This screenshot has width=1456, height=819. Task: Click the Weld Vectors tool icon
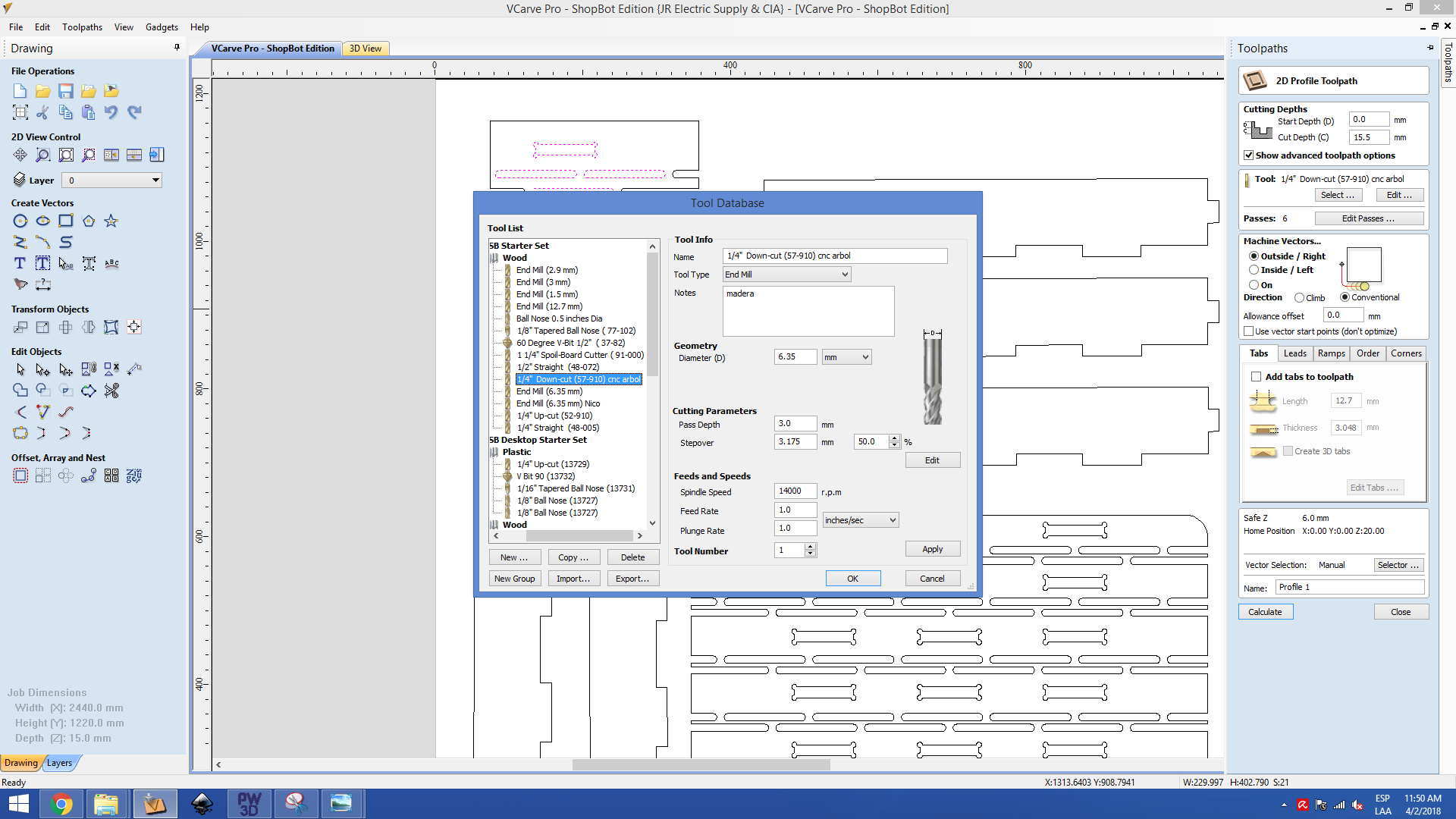click(20, 389)
